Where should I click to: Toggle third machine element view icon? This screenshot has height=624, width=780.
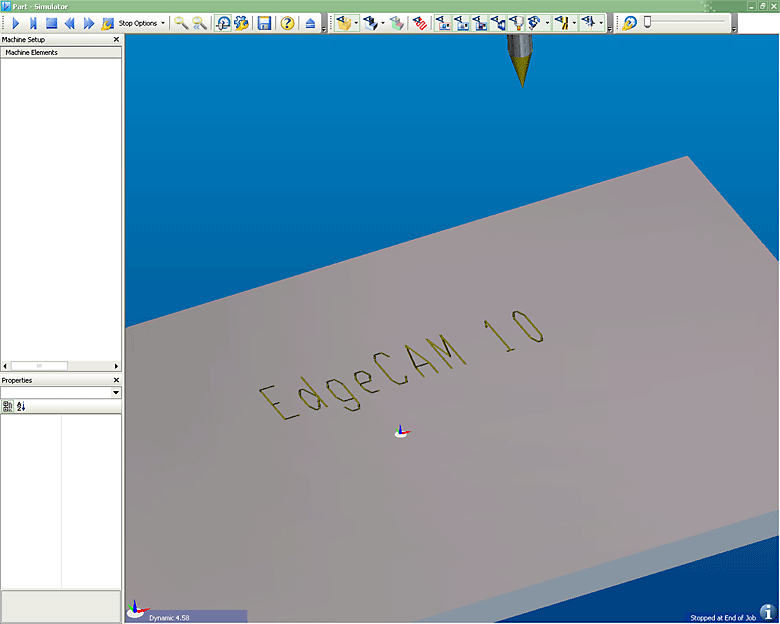pyautogui.click(x=480, y=23)
